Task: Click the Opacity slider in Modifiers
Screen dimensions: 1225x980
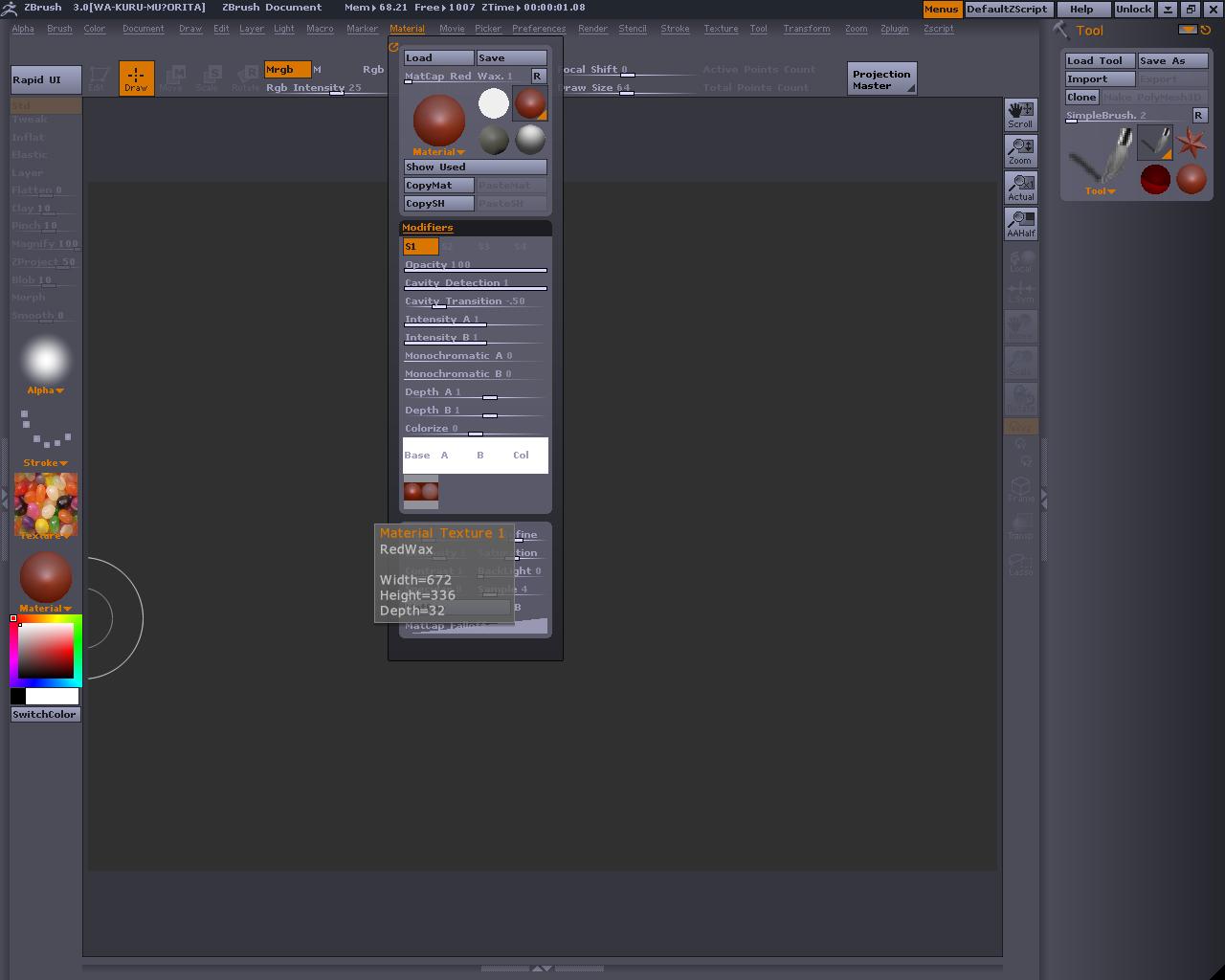Action: [x=476, y=265]
